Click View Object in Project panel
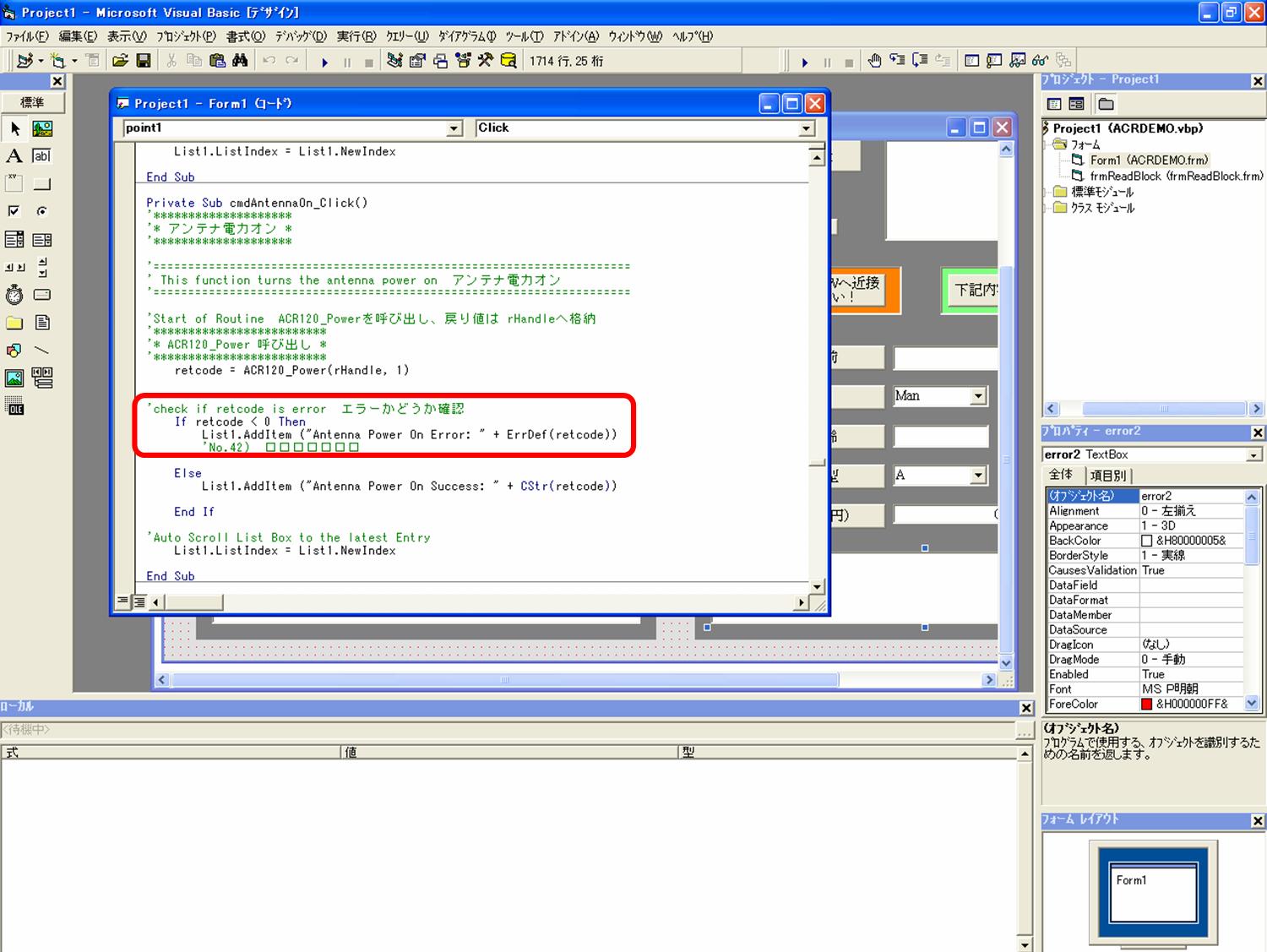This screenshot has width=1267, height=952. [x=1076, y=104]
